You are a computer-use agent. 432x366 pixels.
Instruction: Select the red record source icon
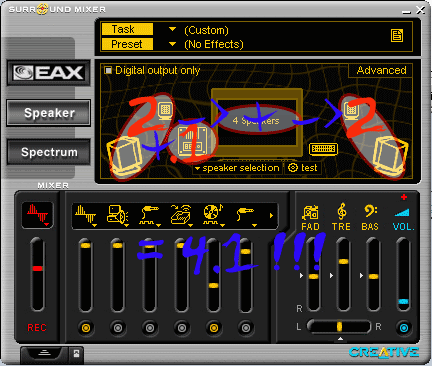click(x=37, y=215)
